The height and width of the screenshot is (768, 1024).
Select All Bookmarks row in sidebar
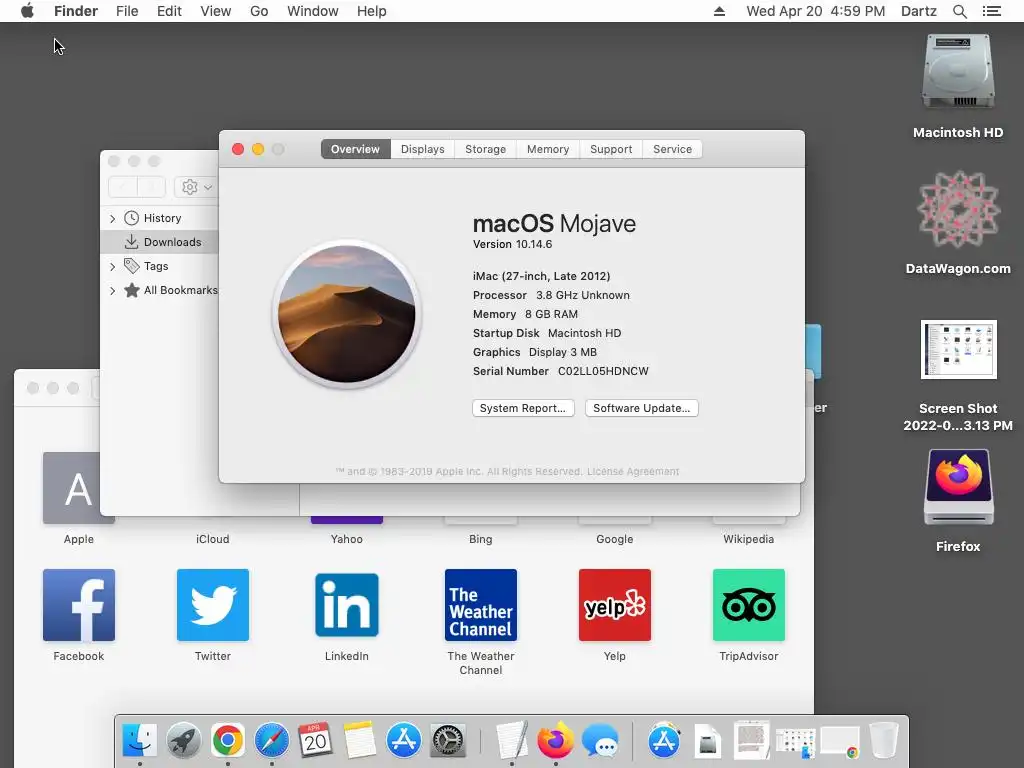(x=160, y=291)
